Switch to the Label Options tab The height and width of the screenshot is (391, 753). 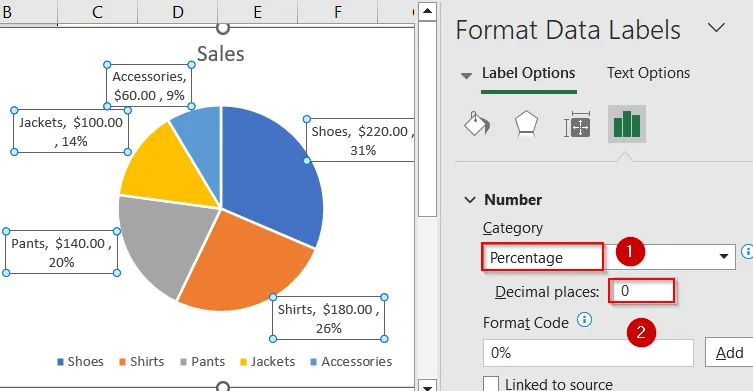coord(528,73)
